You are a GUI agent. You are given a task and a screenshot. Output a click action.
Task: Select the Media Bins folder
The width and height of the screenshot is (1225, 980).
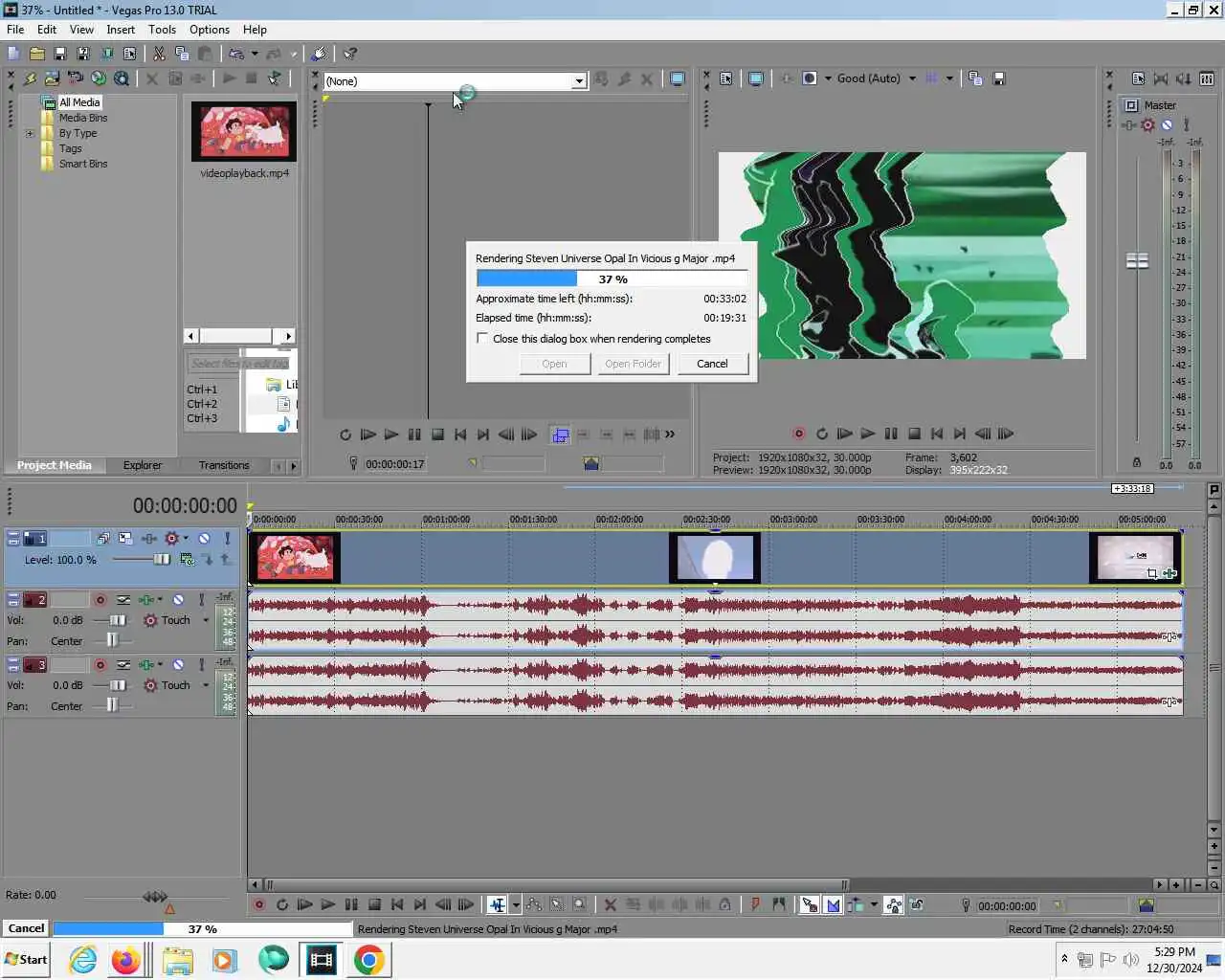pos(83,118)
